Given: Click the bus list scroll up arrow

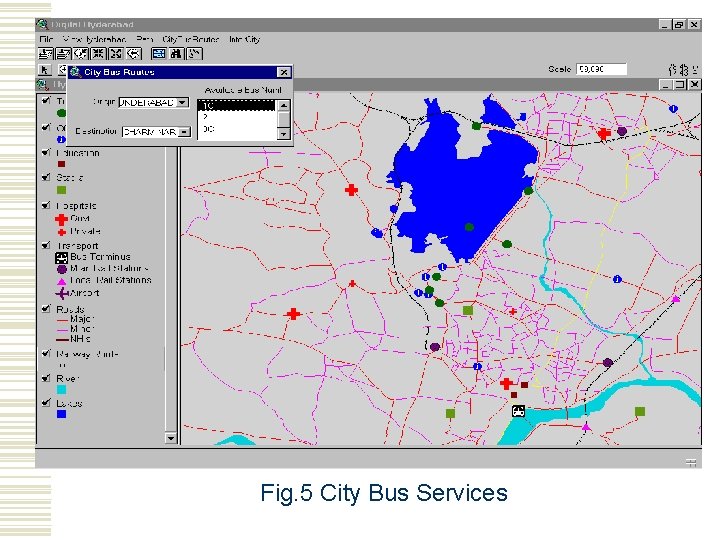Looking at the screenshot, I should coord(284,106).
